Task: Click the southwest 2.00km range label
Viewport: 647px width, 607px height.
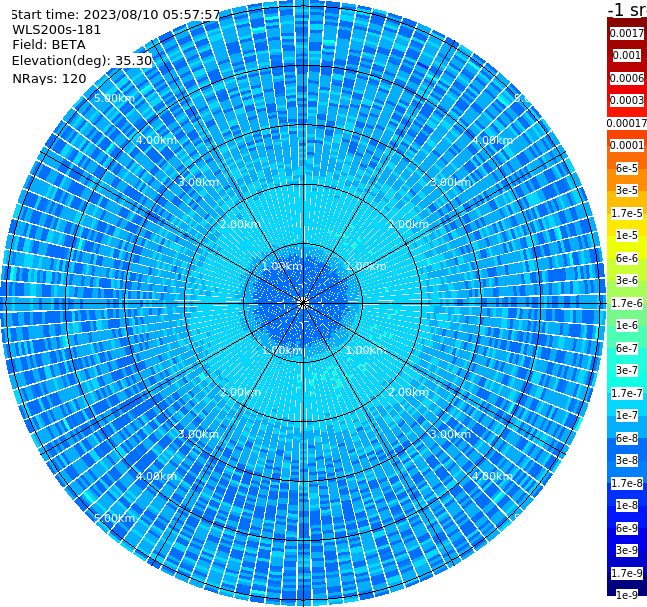Action: [x=241, y=392]
